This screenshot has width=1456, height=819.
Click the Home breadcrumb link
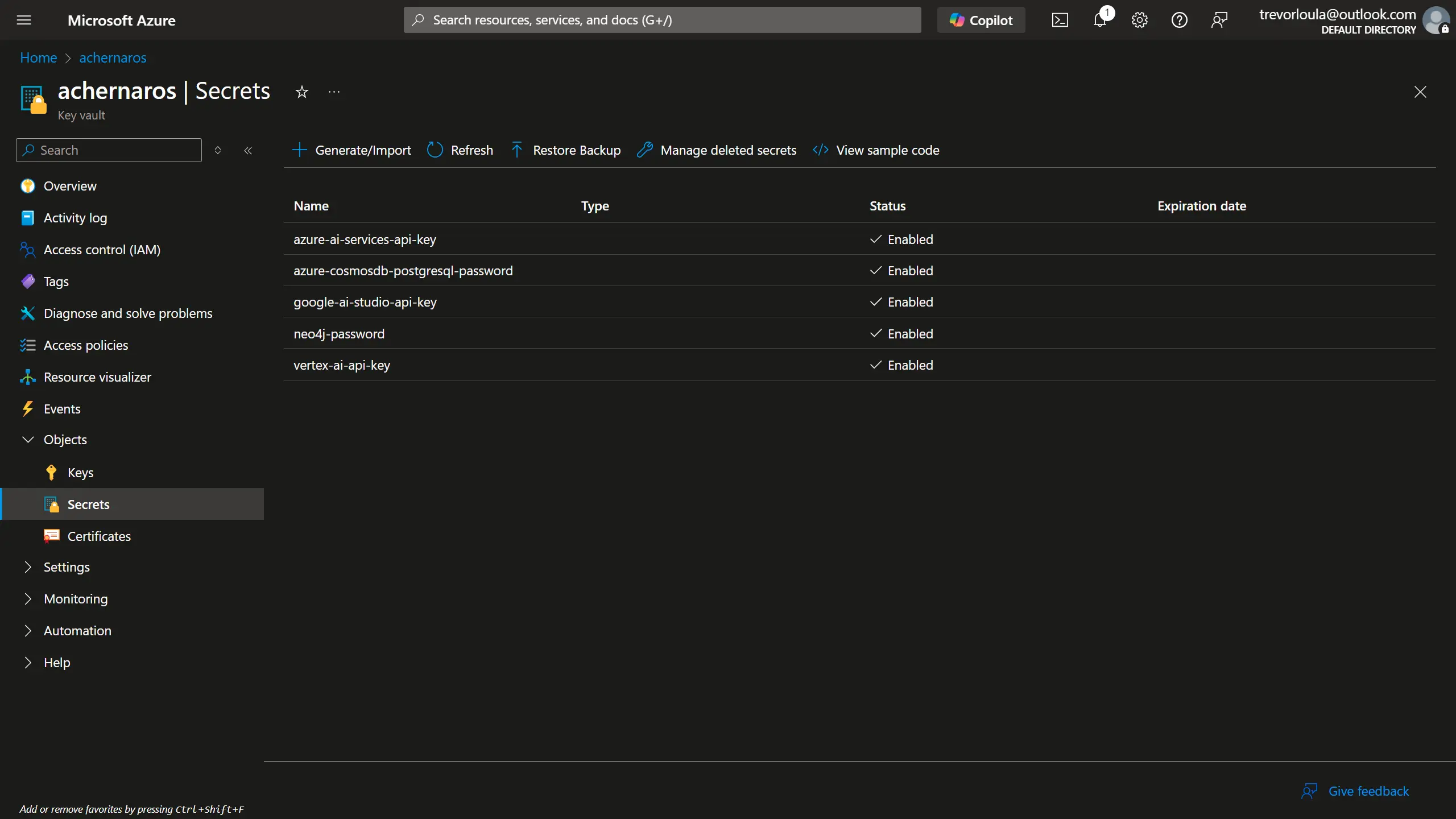coord(39,57)
